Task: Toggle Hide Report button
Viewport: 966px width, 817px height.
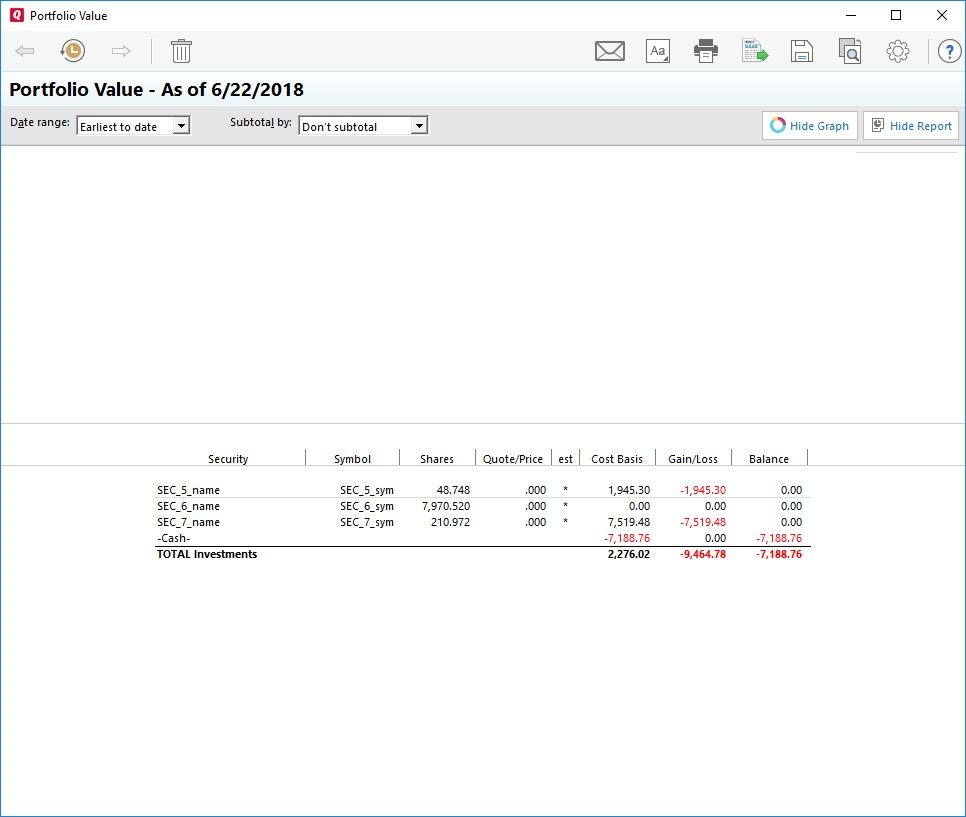Action: (x=910, y=126)
